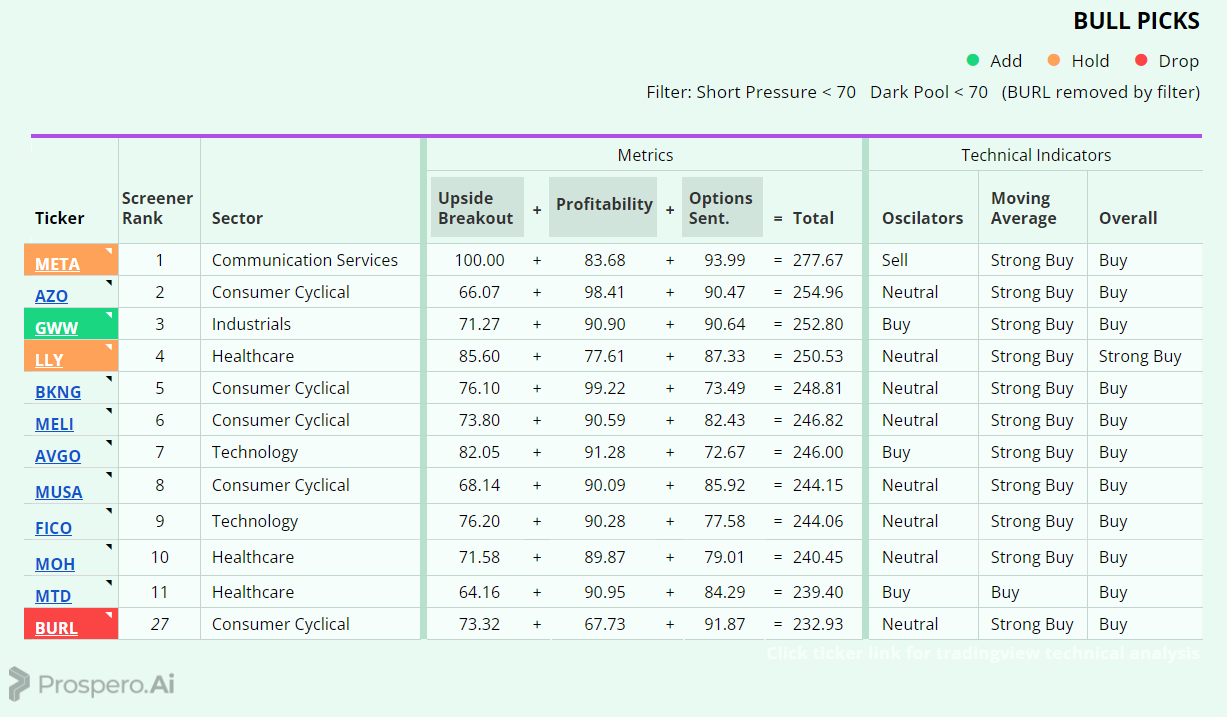
Task: Open the LLY ticker link
Action: [49, 361]
